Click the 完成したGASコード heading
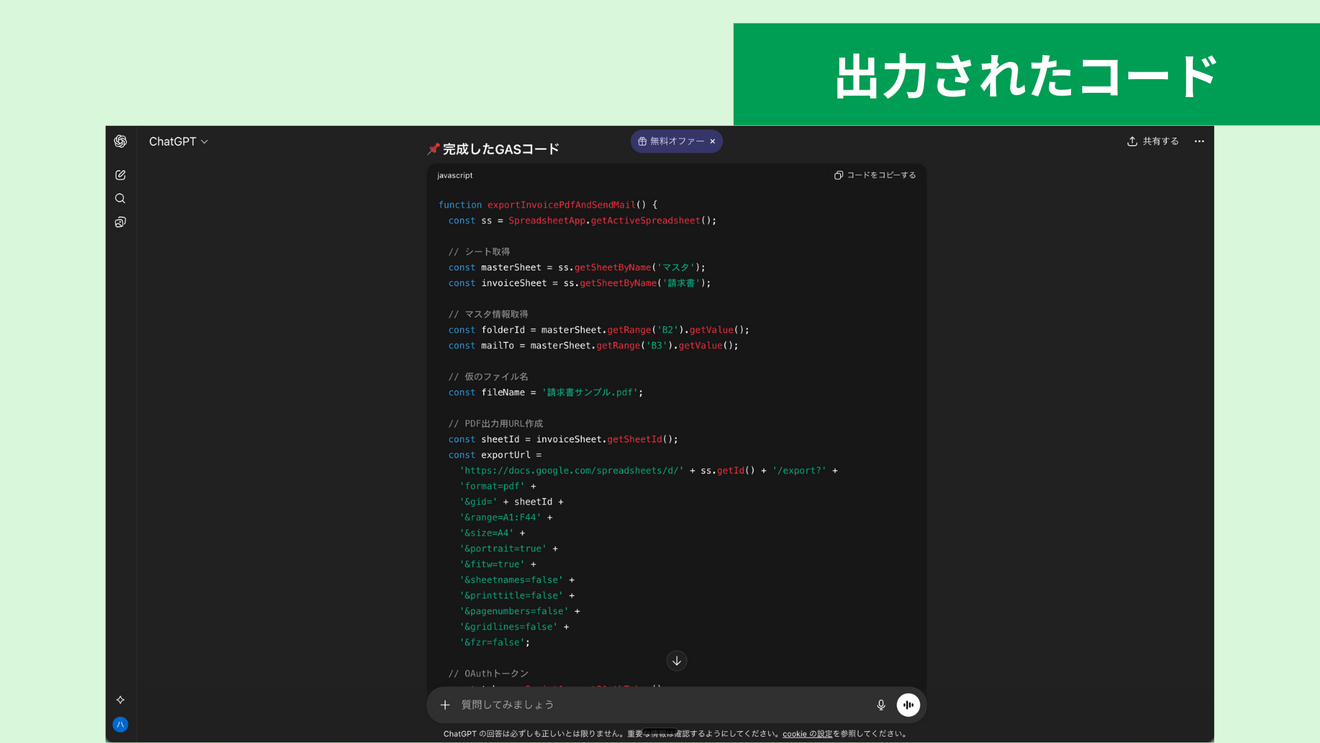Viewport: 1320px width, 743px height. 493,149
